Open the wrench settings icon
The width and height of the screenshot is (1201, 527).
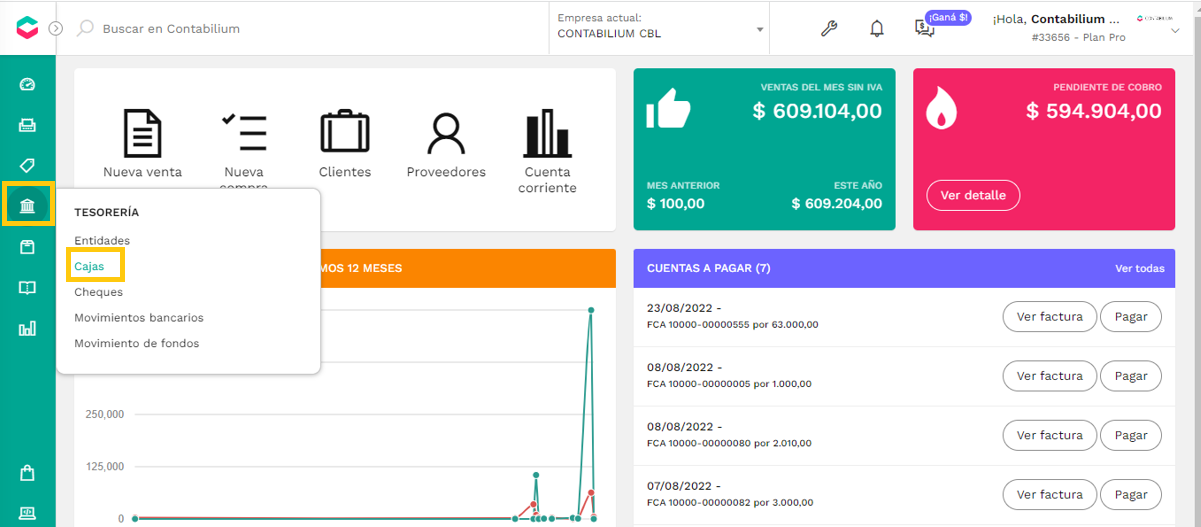tap(829, 28)
